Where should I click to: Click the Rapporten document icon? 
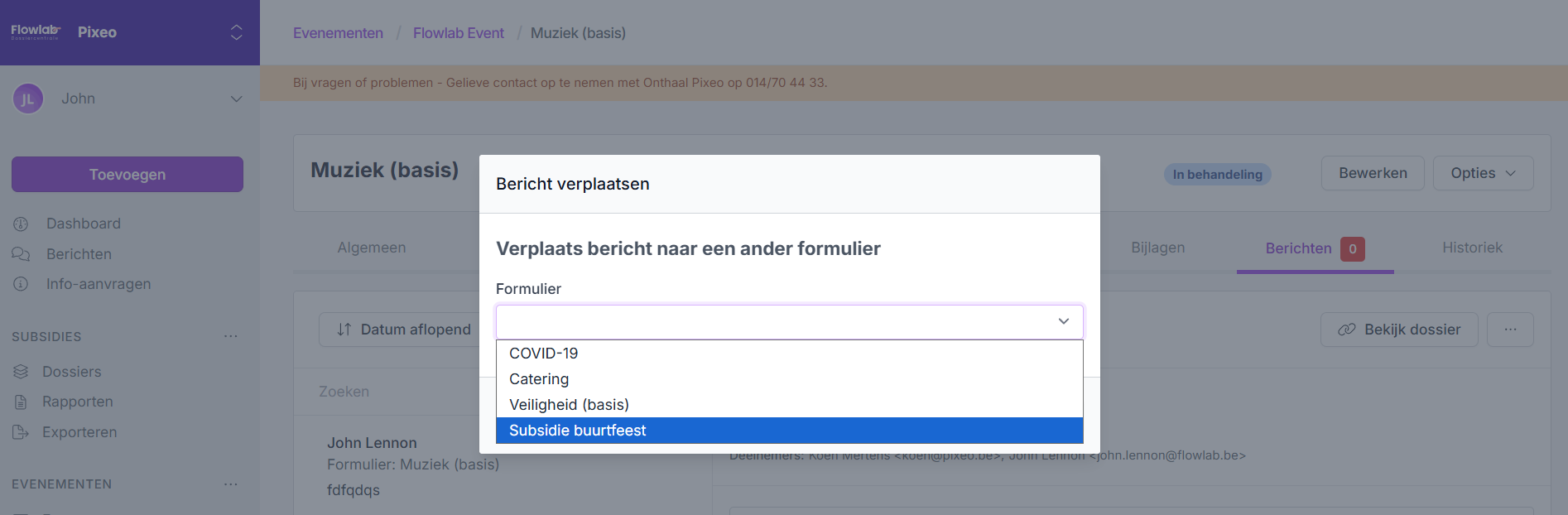(x=21, y=402)
